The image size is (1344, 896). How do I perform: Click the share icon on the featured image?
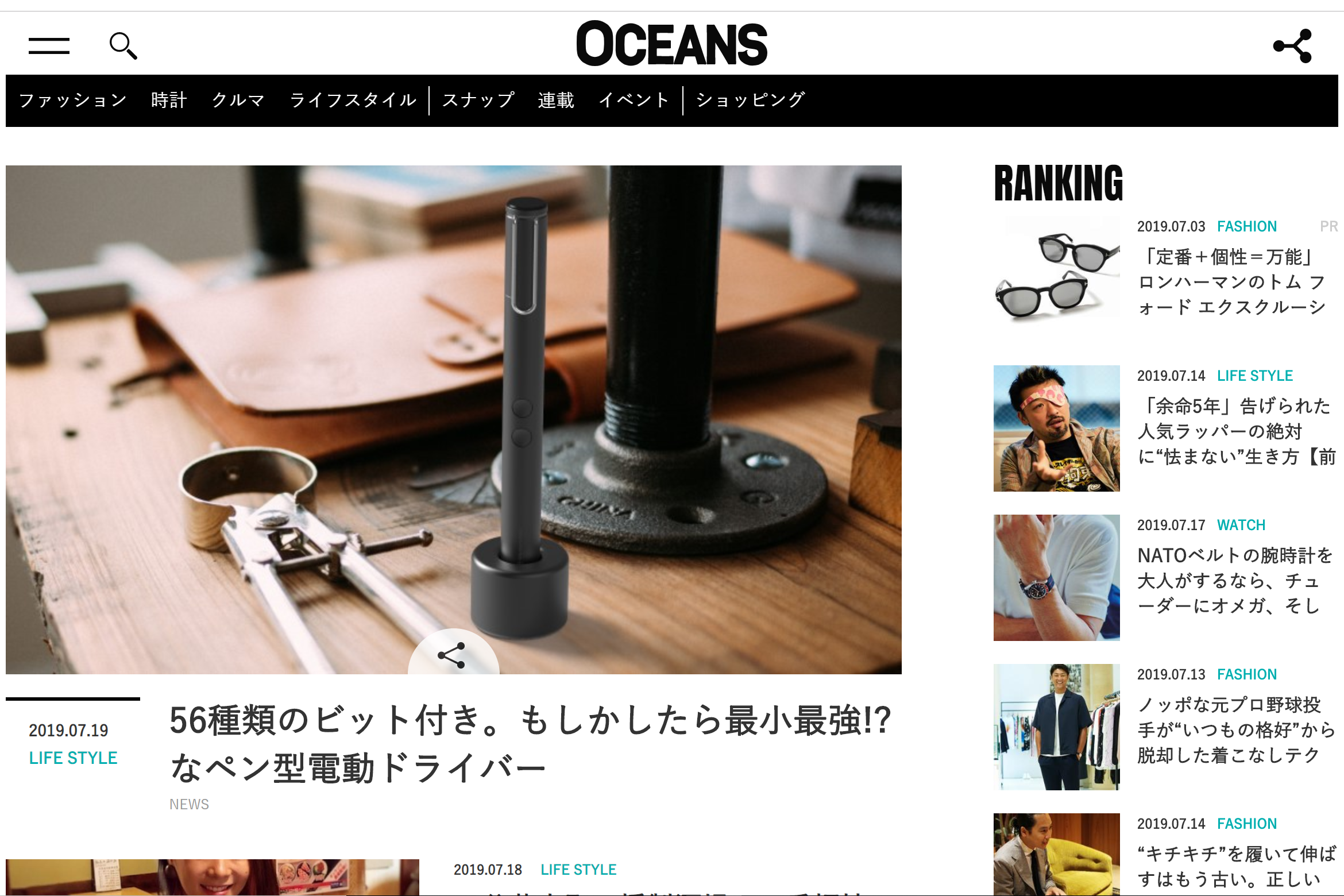452,655
